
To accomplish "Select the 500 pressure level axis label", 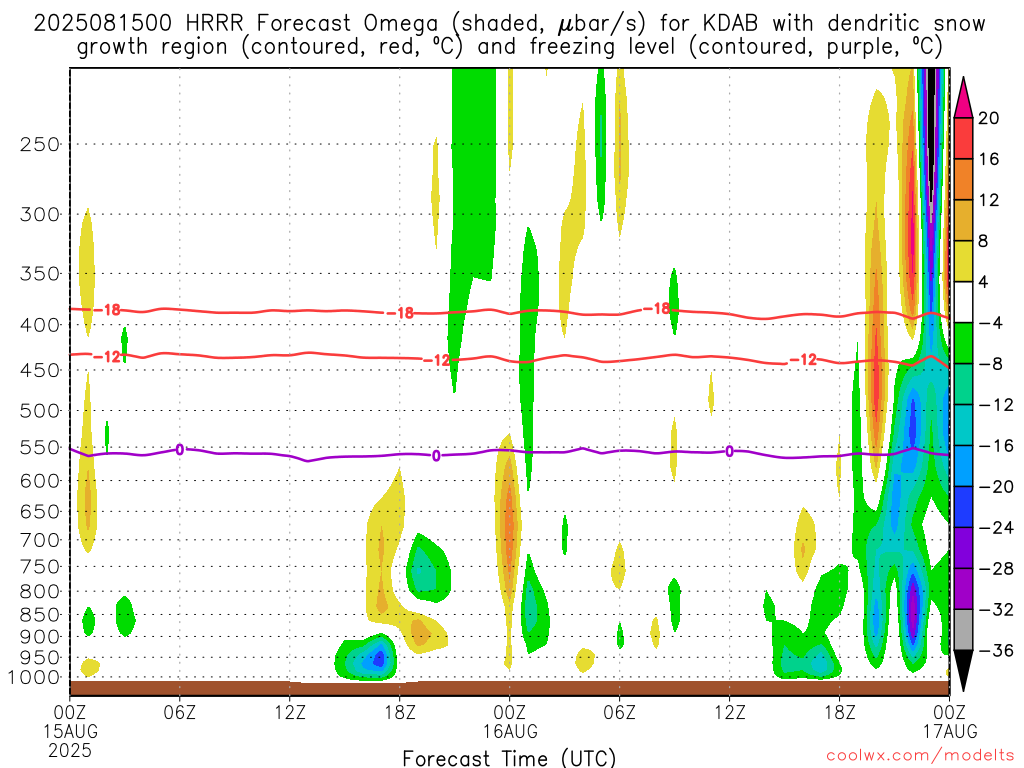I will click(x=40, y=411).
